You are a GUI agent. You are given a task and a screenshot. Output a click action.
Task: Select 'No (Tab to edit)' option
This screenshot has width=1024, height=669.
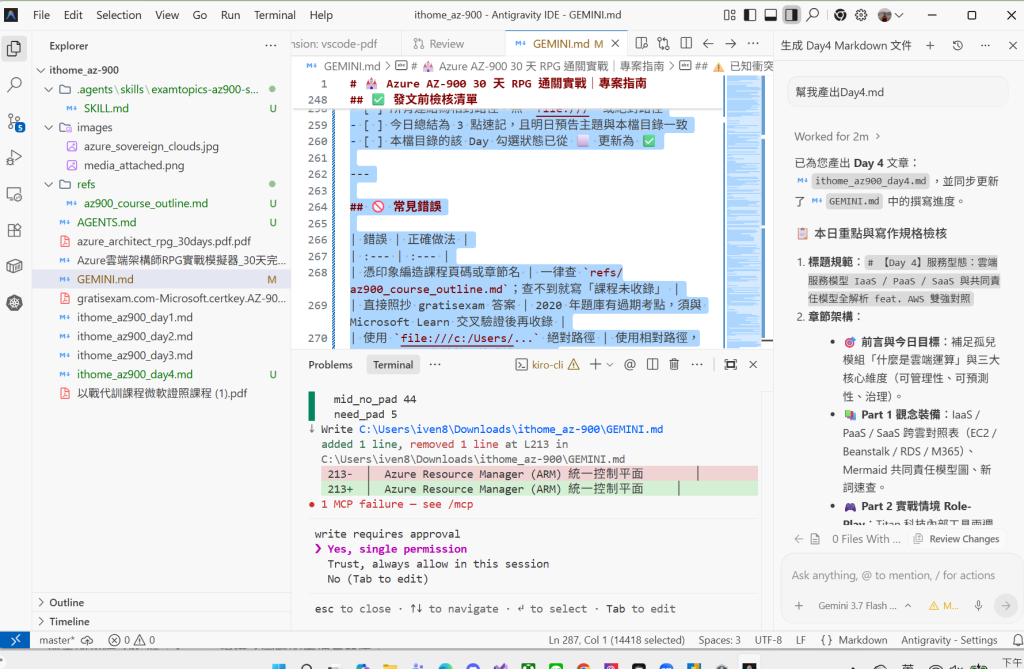tap(378, 579)
